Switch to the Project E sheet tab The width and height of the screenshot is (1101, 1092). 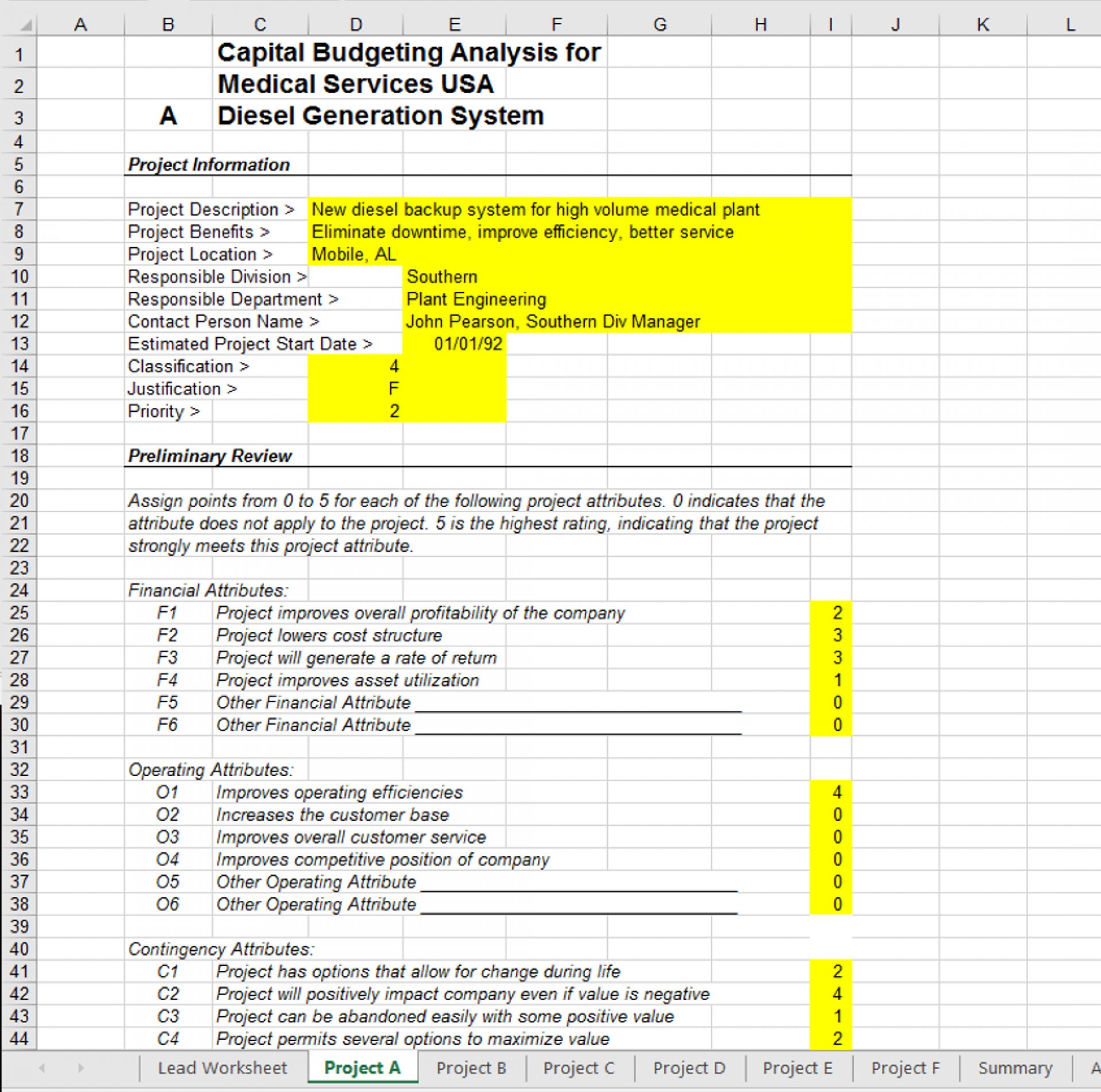798,1068
